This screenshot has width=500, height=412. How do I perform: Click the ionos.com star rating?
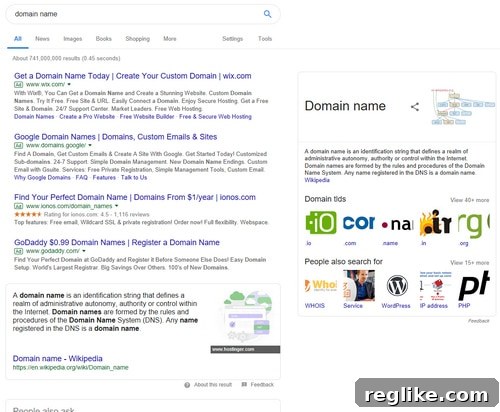[x=28, y=214]
